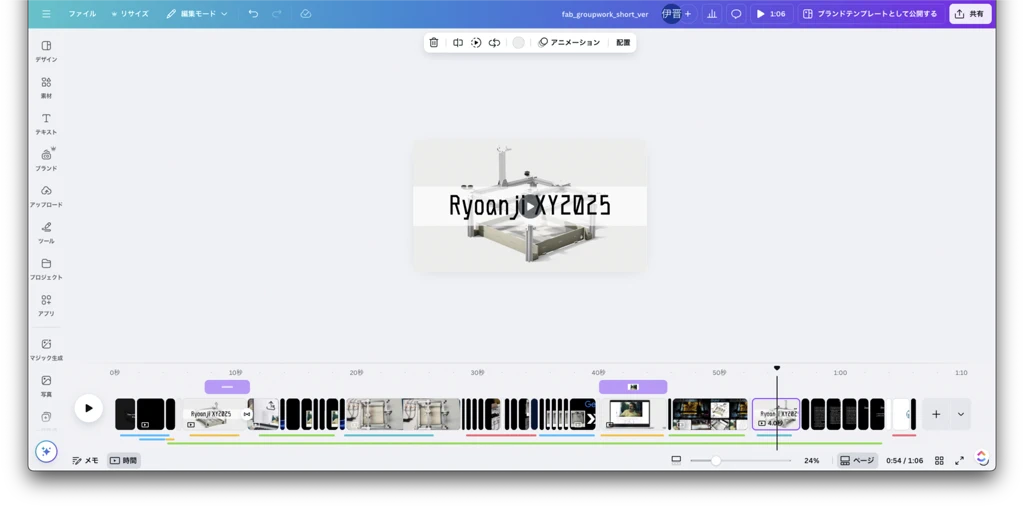Toggle the 時間 timeline view

point(123,460)
